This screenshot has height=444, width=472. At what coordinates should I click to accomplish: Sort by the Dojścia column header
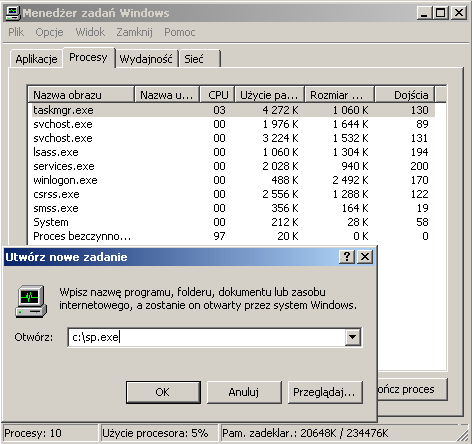click(405, 95)
